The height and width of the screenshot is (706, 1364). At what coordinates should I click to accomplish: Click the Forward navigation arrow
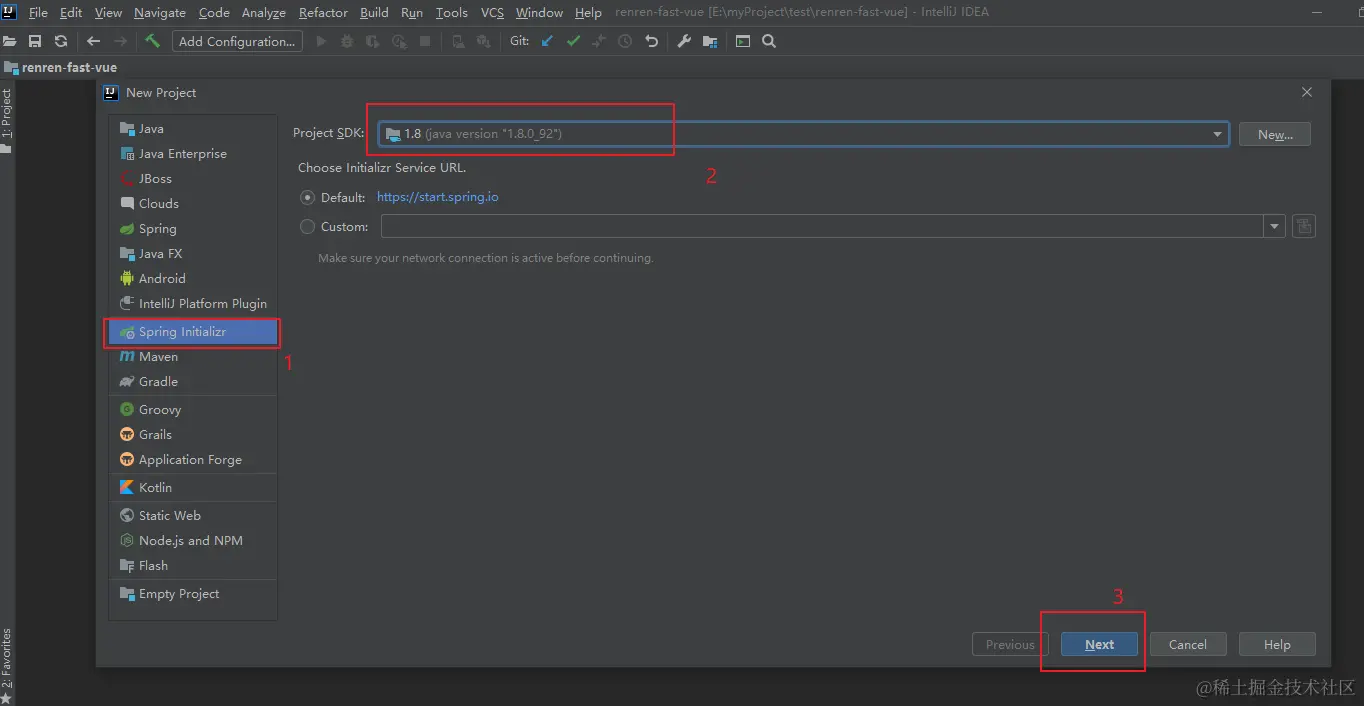(x=121, y=41)
